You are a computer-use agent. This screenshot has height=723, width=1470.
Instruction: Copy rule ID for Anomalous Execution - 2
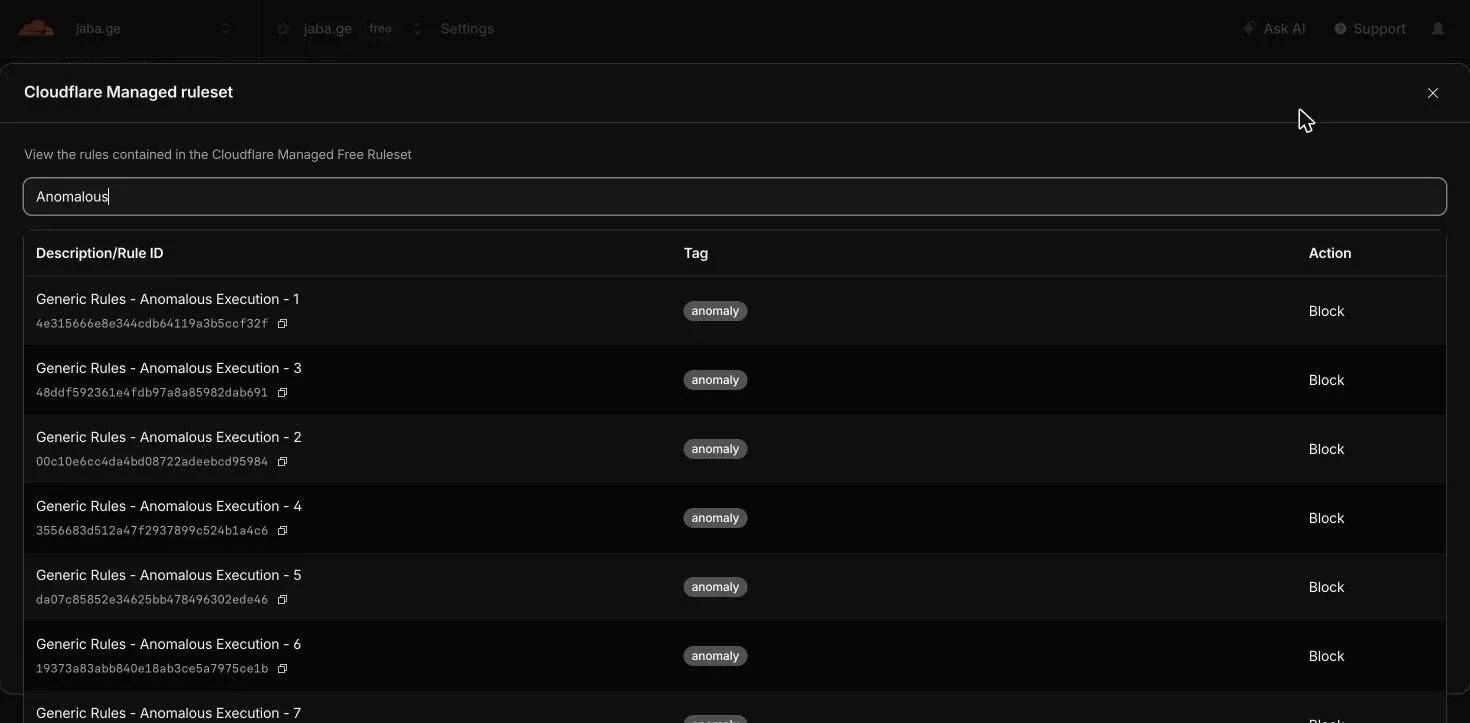[x=282, y=462]
